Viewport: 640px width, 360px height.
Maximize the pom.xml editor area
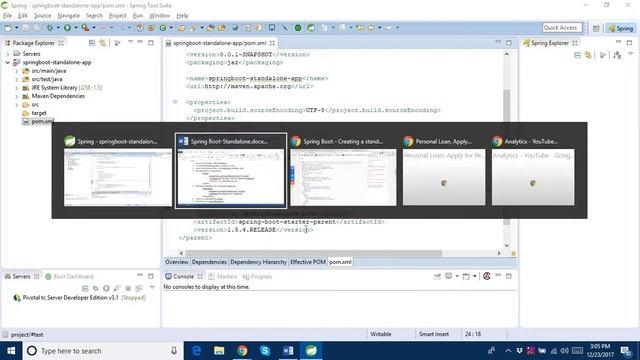[509, 42]
